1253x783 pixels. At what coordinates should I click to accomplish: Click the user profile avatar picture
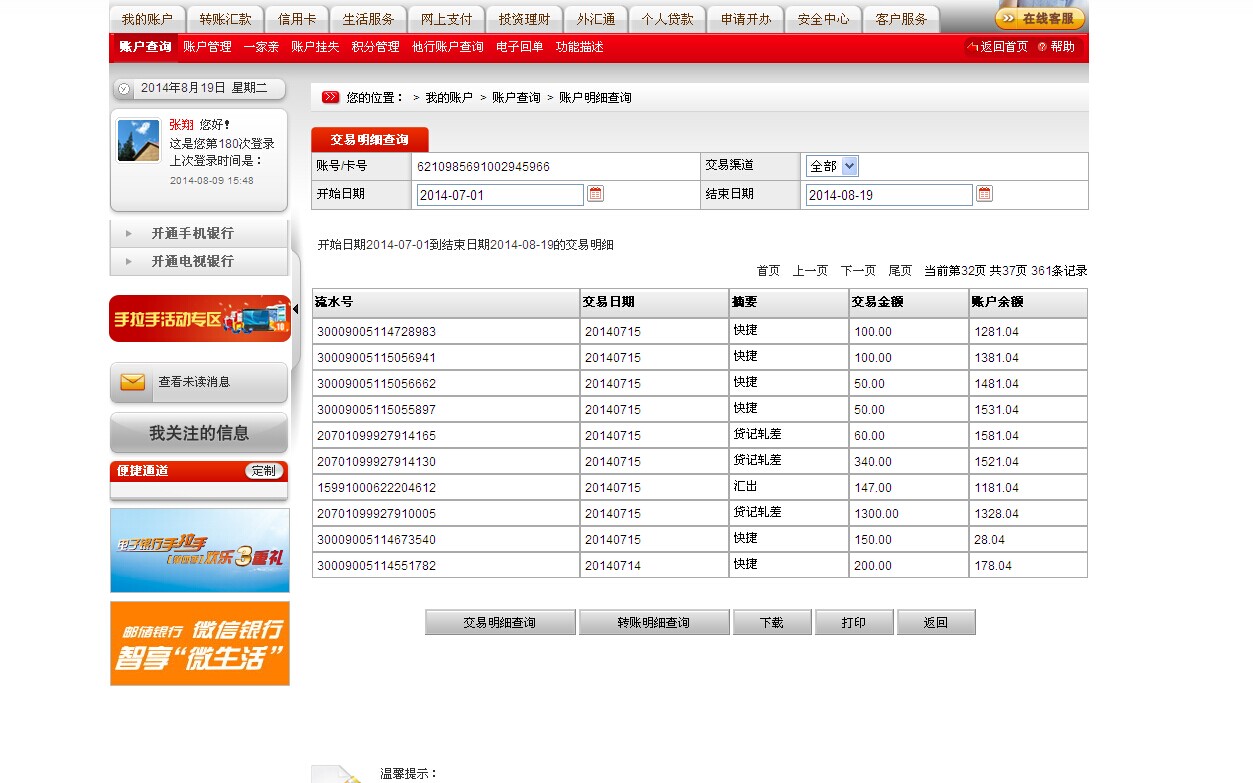138,140
